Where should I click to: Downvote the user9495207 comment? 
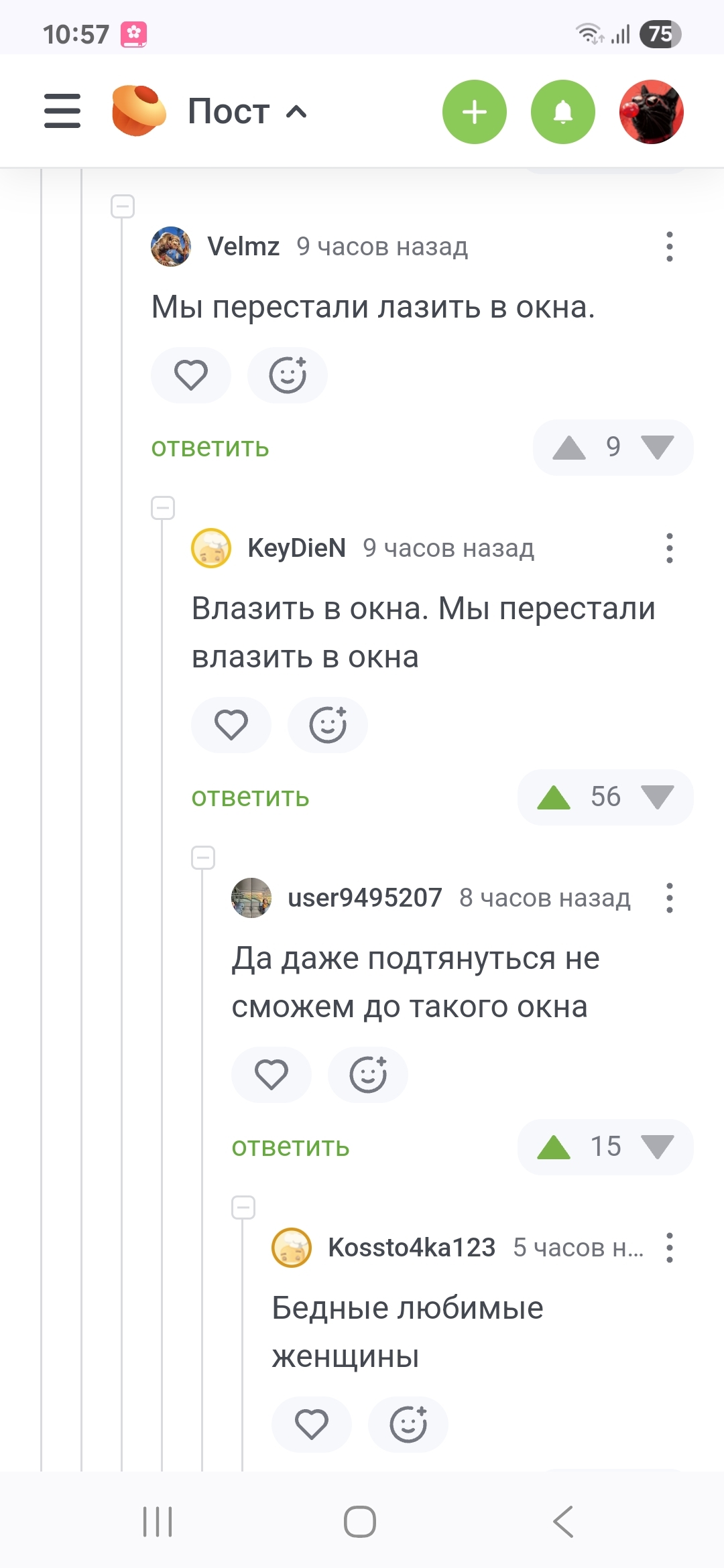(657, 1147)
